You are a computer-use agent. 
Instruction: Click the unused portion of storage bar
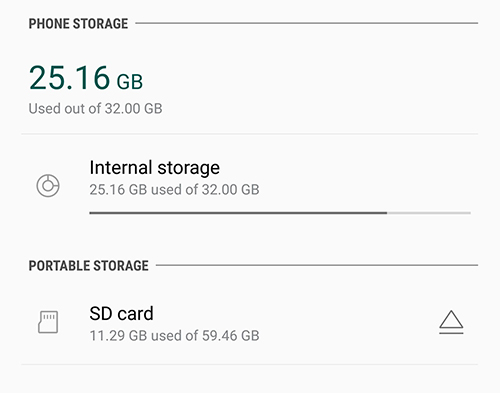point(429,213)
